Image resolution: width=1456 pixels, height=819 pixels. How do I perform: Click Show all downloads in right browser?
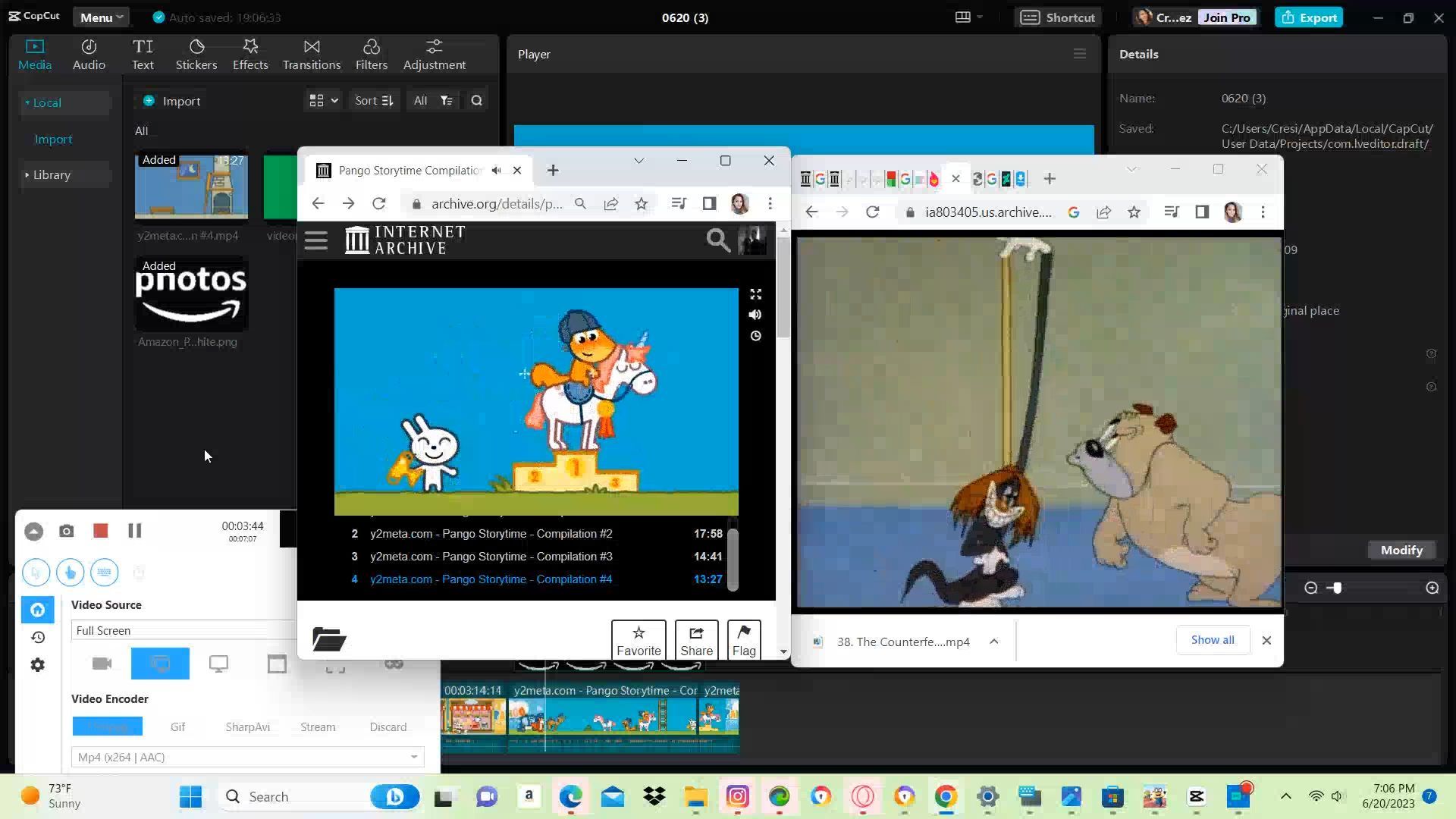[x=1213, y=640]
